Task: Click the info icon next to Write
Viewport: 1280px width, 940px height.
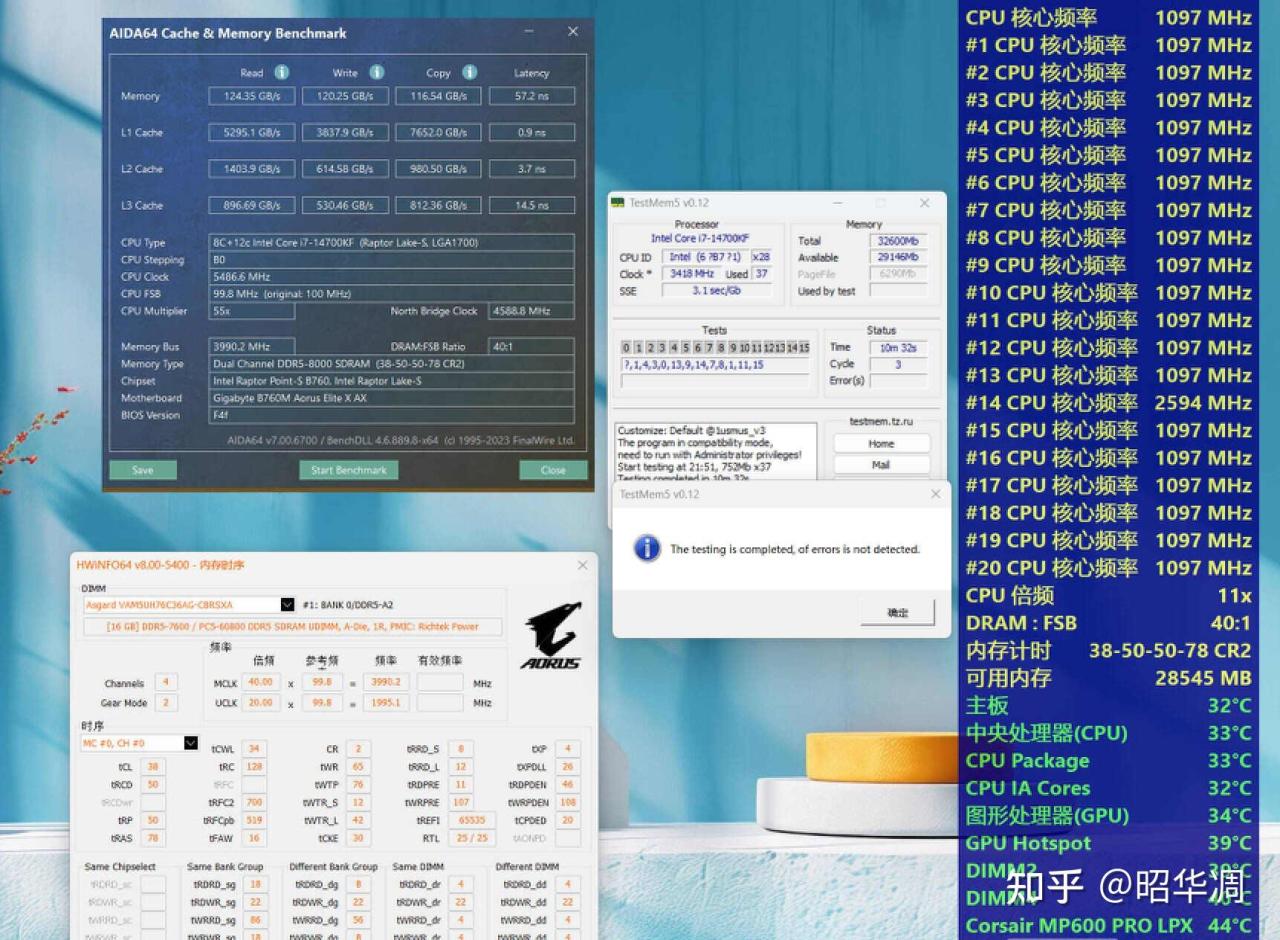Action: (x=377, y=72)
